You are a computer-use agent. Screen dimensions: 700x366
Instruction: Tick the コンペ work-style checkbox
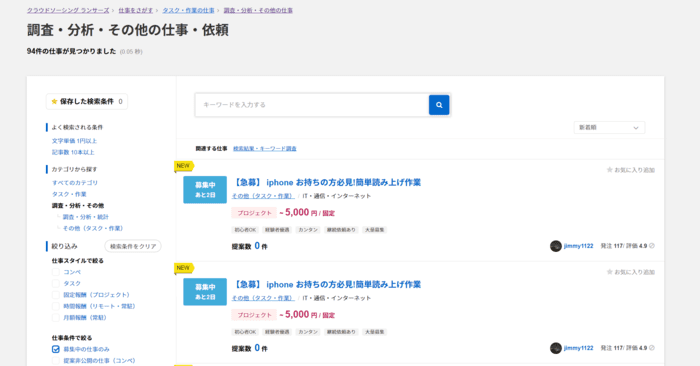coord(56,272)
